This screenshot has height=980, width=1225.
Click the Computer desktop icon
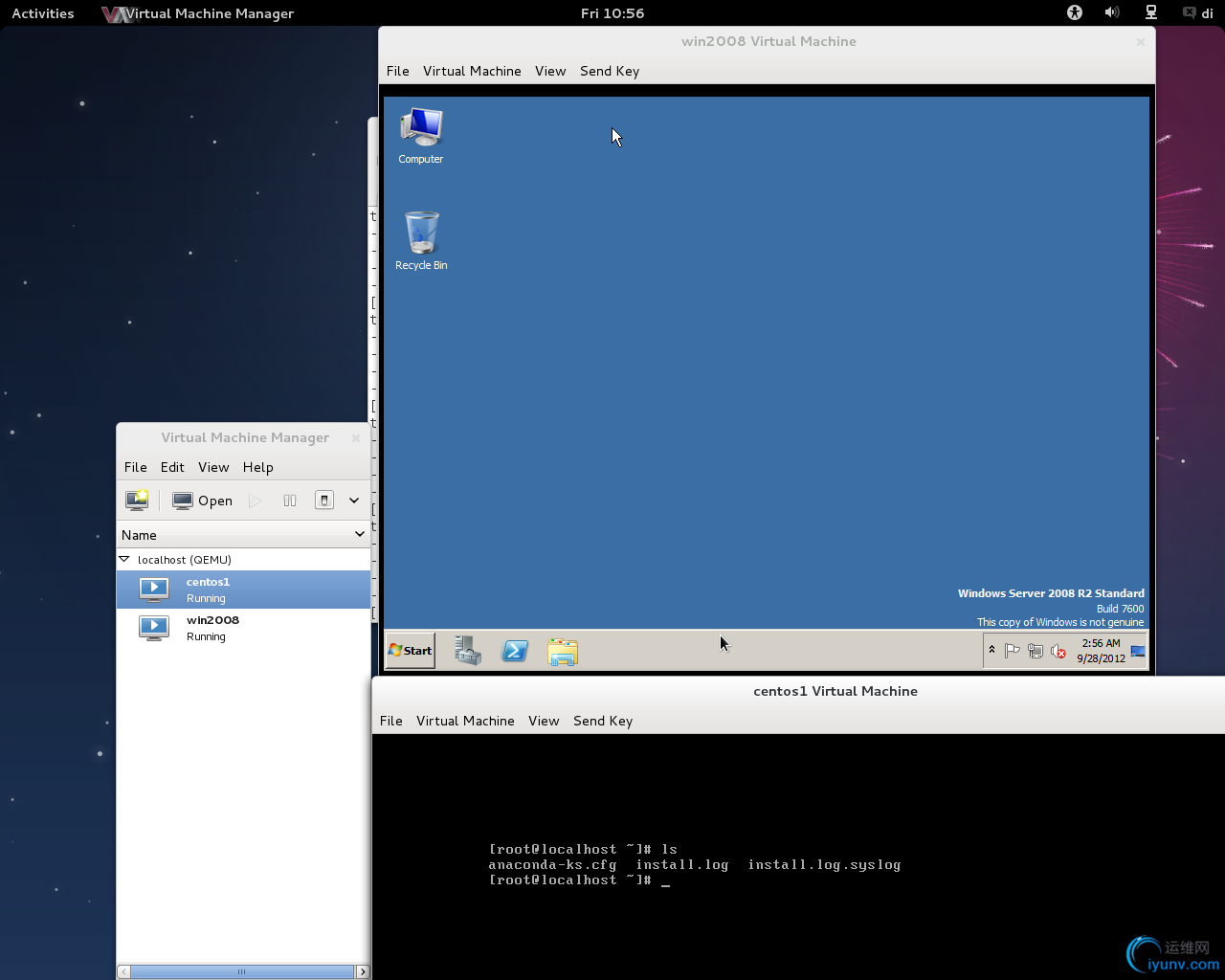pos(421,136)
